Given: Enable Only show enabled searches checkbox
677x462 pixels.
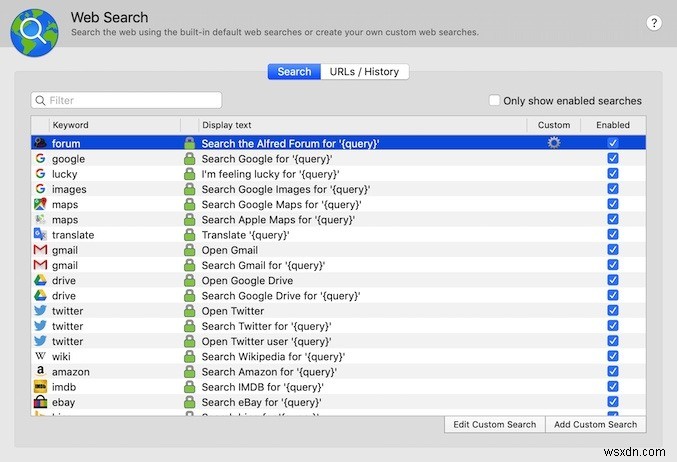Looking at the screenshot, I should click(494, 100).
